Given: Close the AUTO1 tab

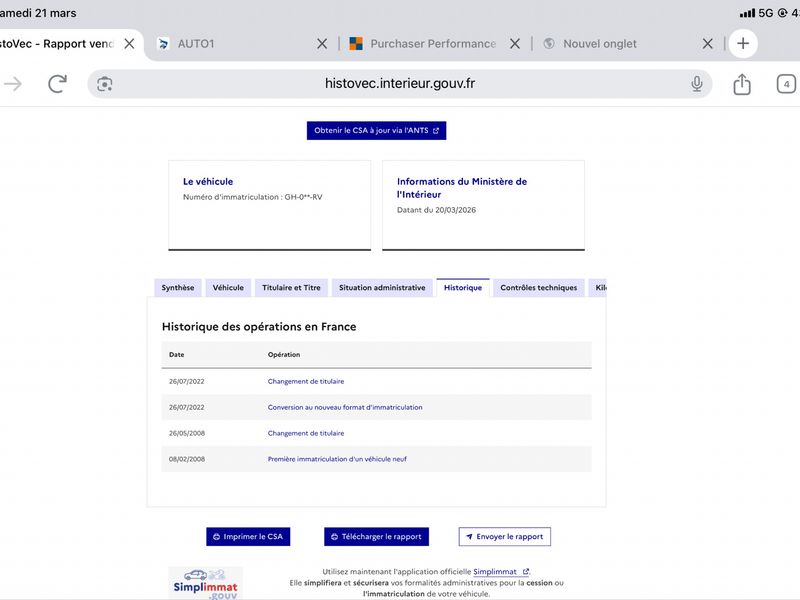Looking at the screenshot, I should pos(322,44).
